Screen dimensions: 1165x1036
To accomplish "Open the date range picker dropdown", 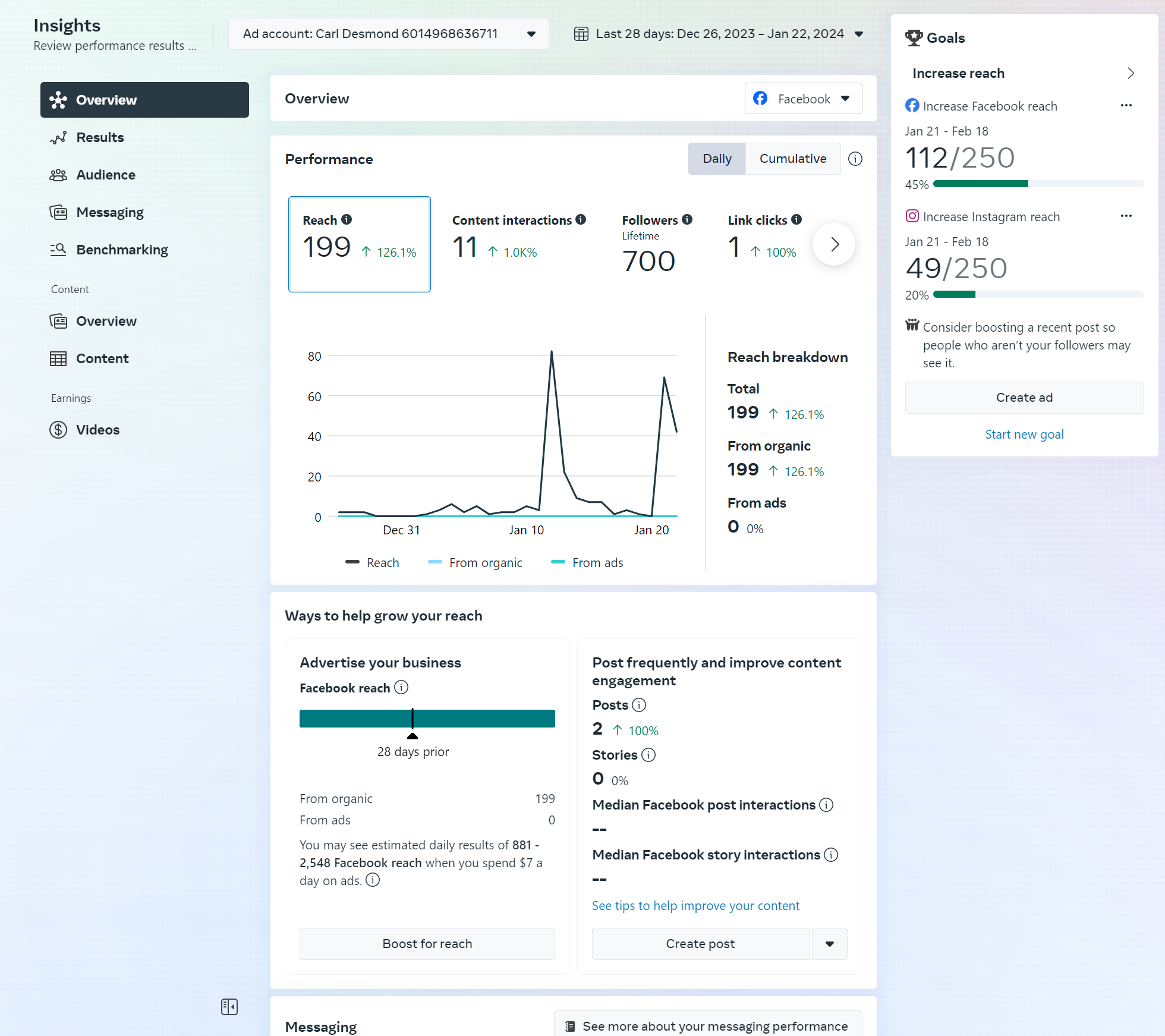I will [719, 34].
